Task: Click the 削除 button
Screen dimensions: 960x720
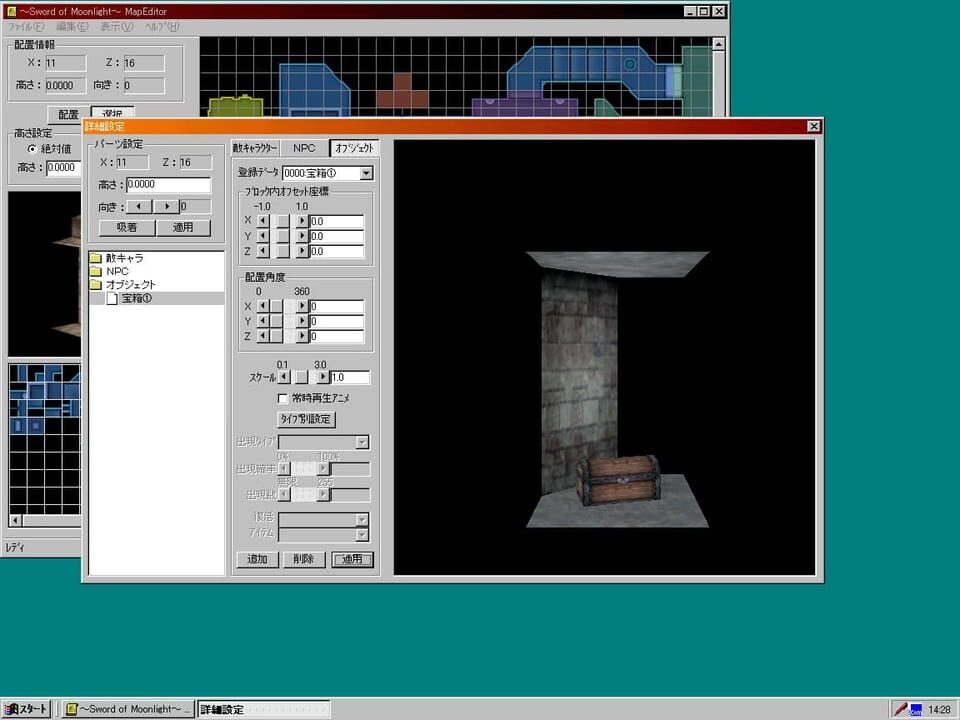Action: coord(303,559)
